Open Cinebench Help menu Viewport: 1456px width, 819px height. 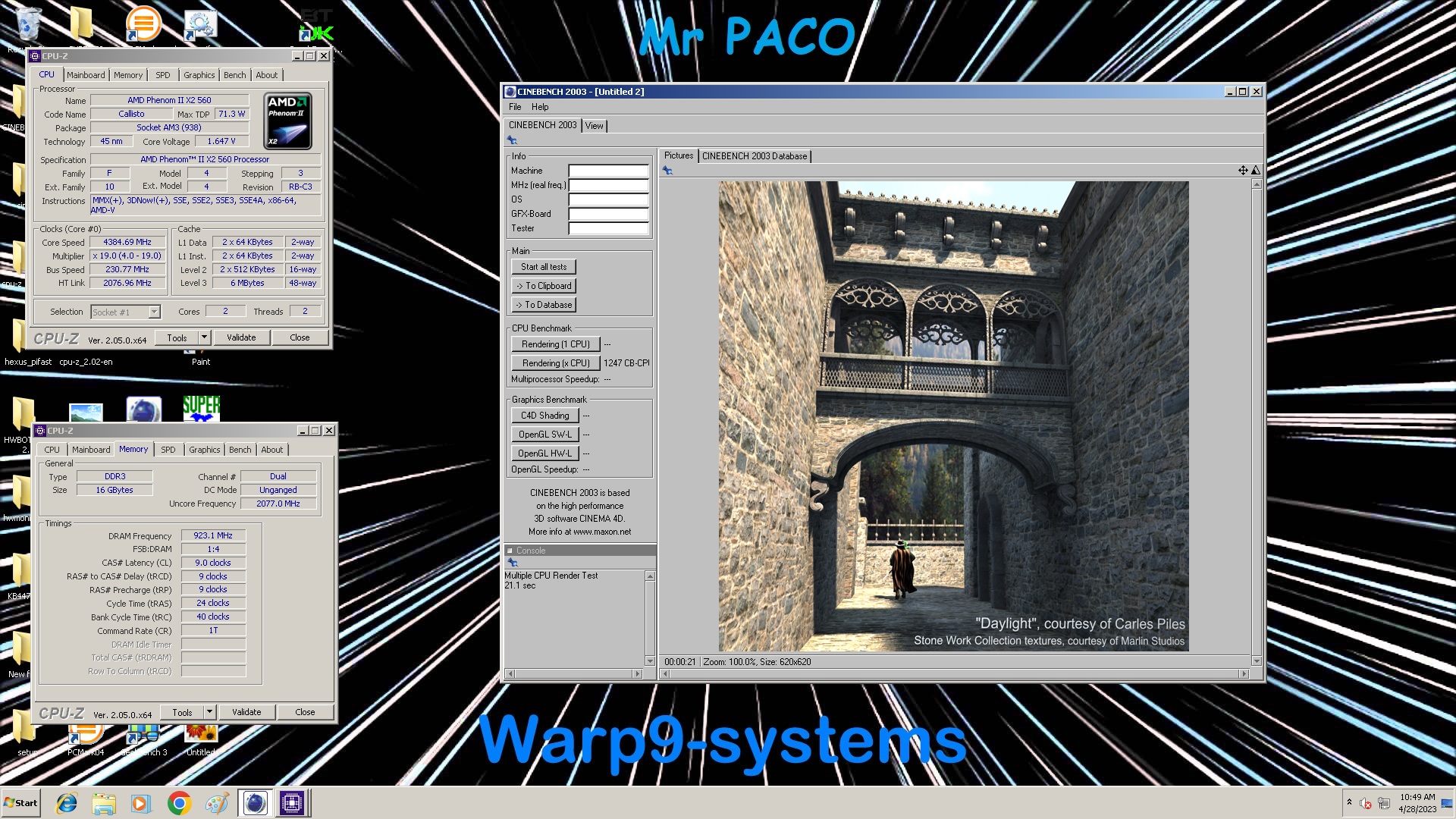540,107
